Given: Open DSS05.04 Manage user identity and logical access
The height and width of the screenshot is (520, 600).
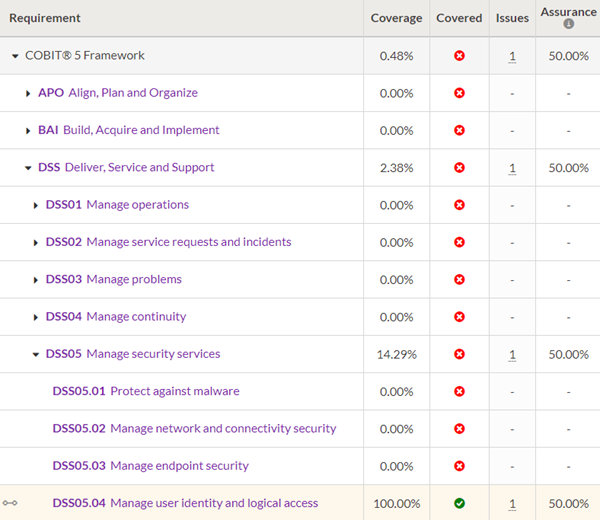Looking at the screenshot, I should click(x=185, y=503).
